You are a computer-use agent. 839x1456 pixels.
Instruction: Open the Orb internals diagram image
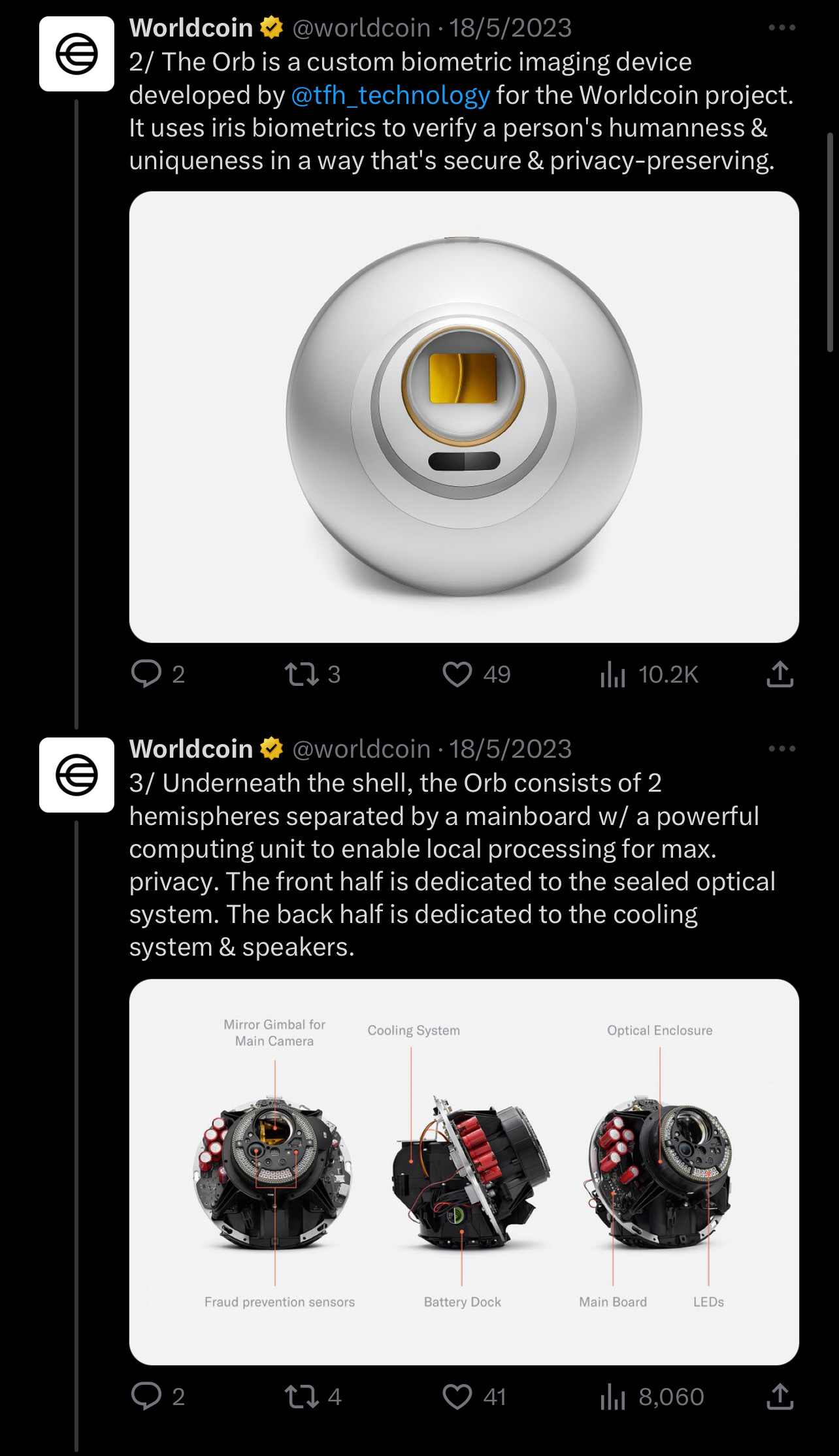pos(464,1172)
